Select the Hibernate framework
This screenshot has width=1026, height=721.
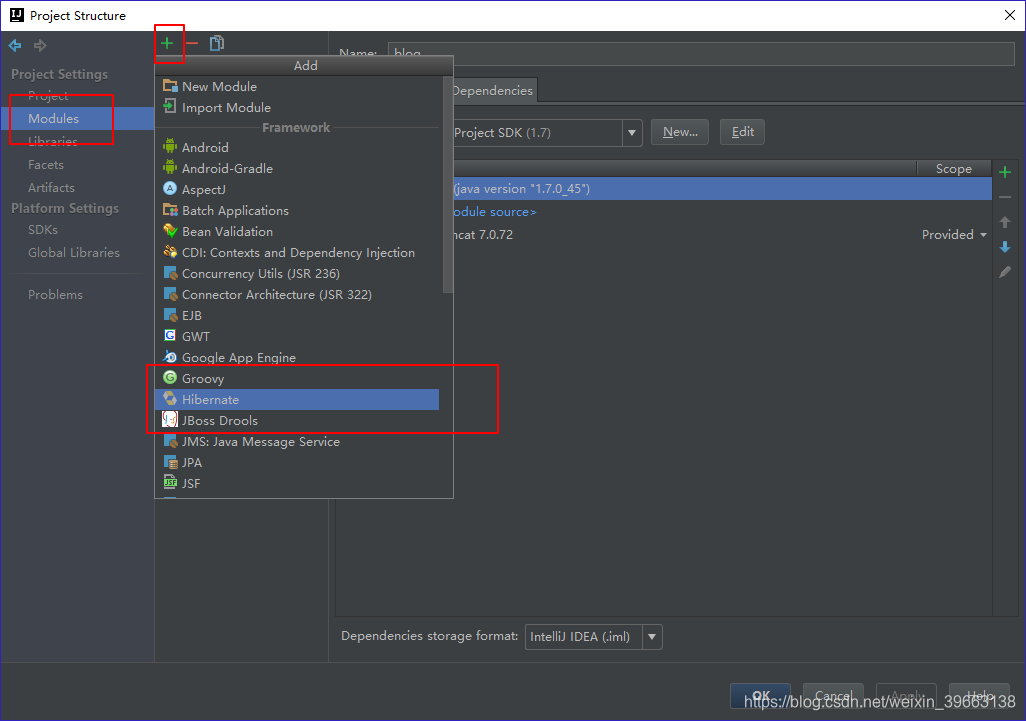297,400
